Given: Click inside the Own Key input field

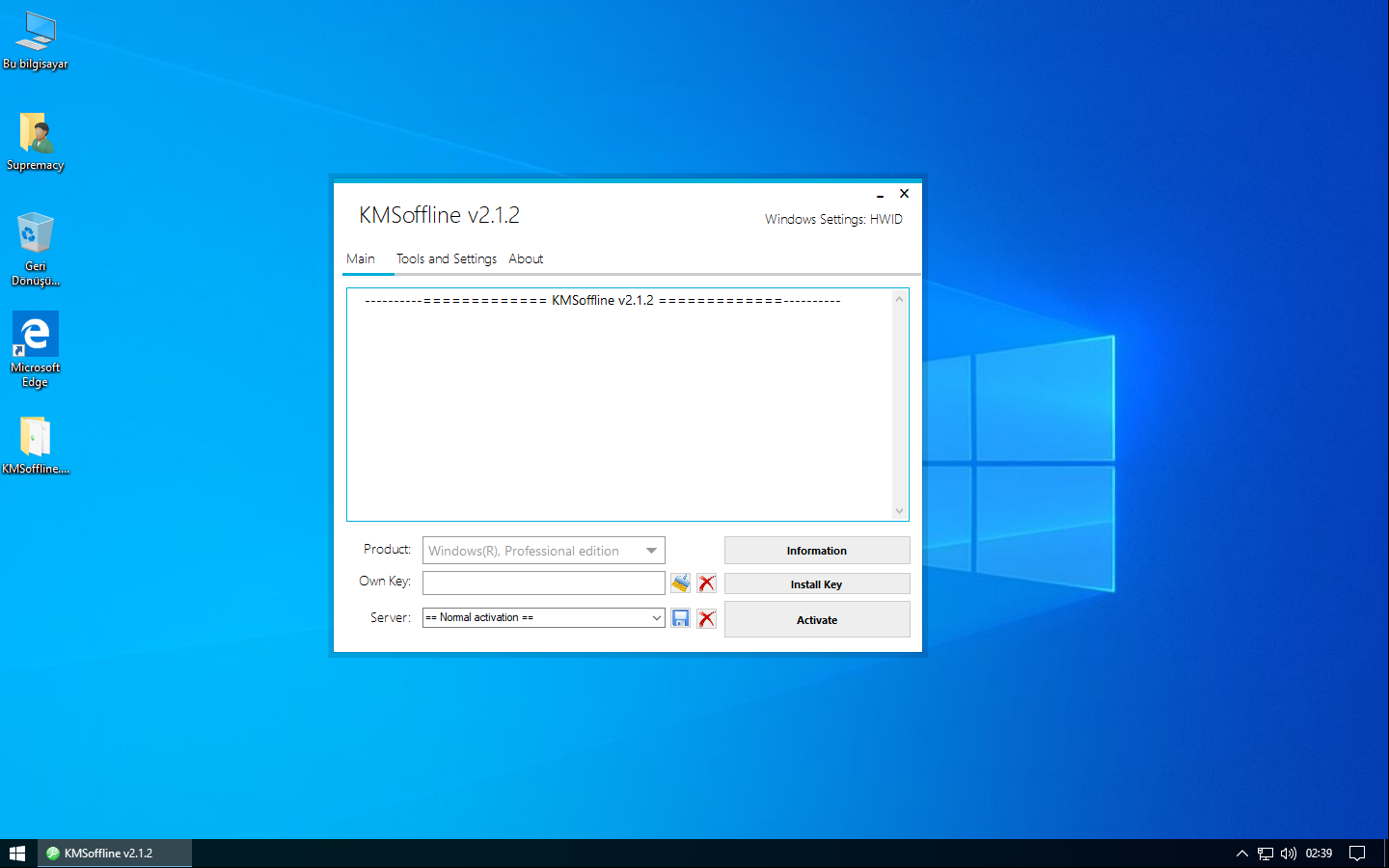Looking at the screenshot, I should 544,583.
